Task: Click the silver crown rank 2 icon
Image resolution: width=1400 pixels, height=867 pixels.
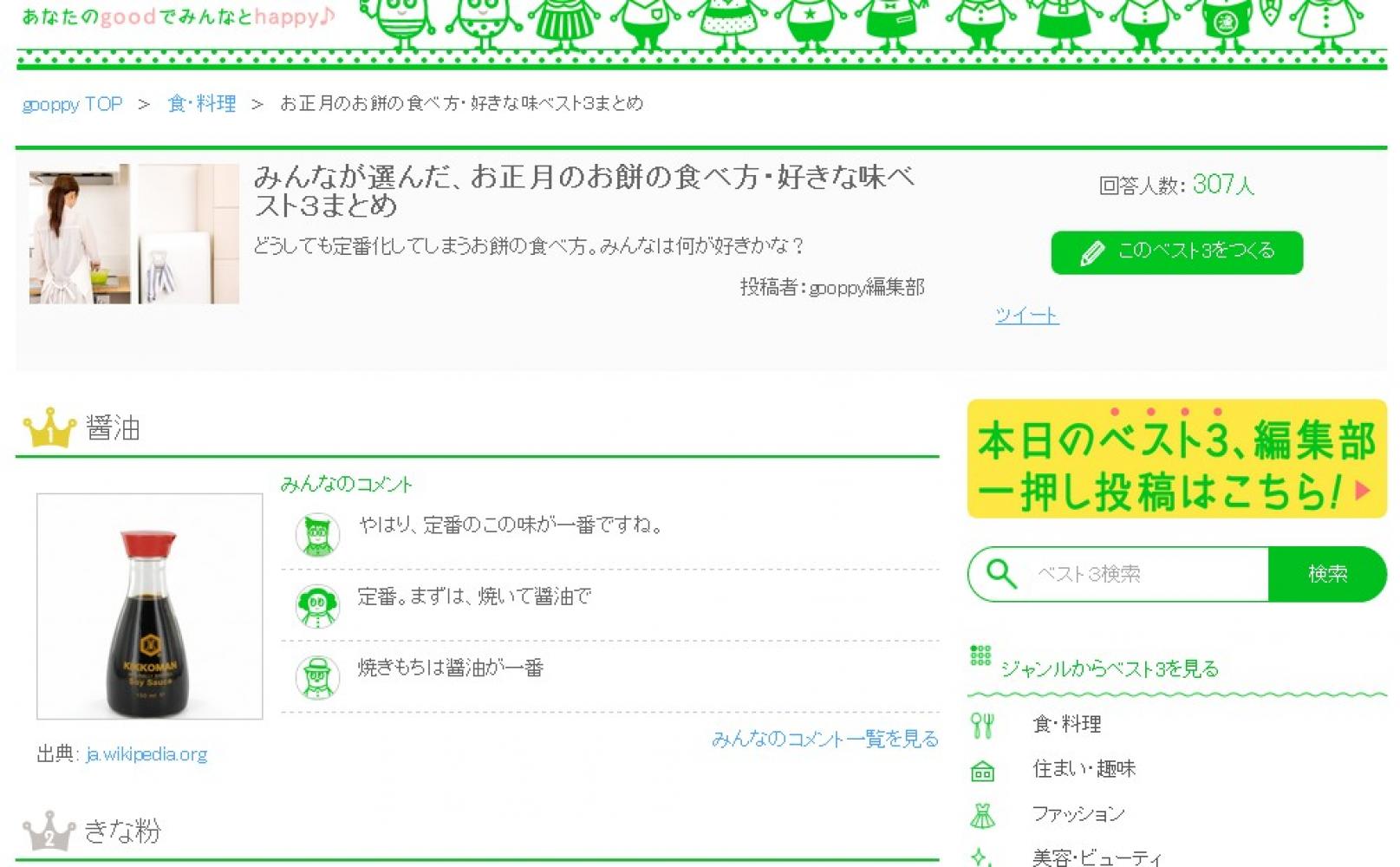Action: (49, 831)
